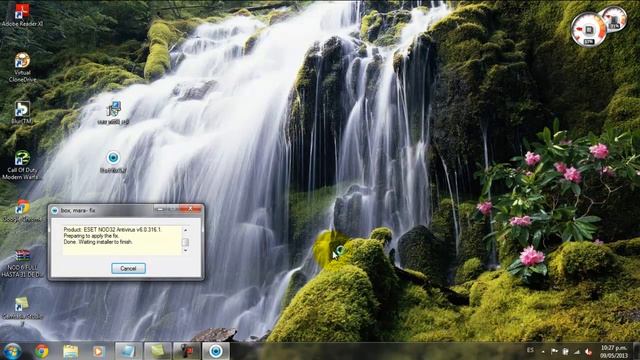Select the Call Of Duty Modern Warfare shortcut

coord(22,165)
